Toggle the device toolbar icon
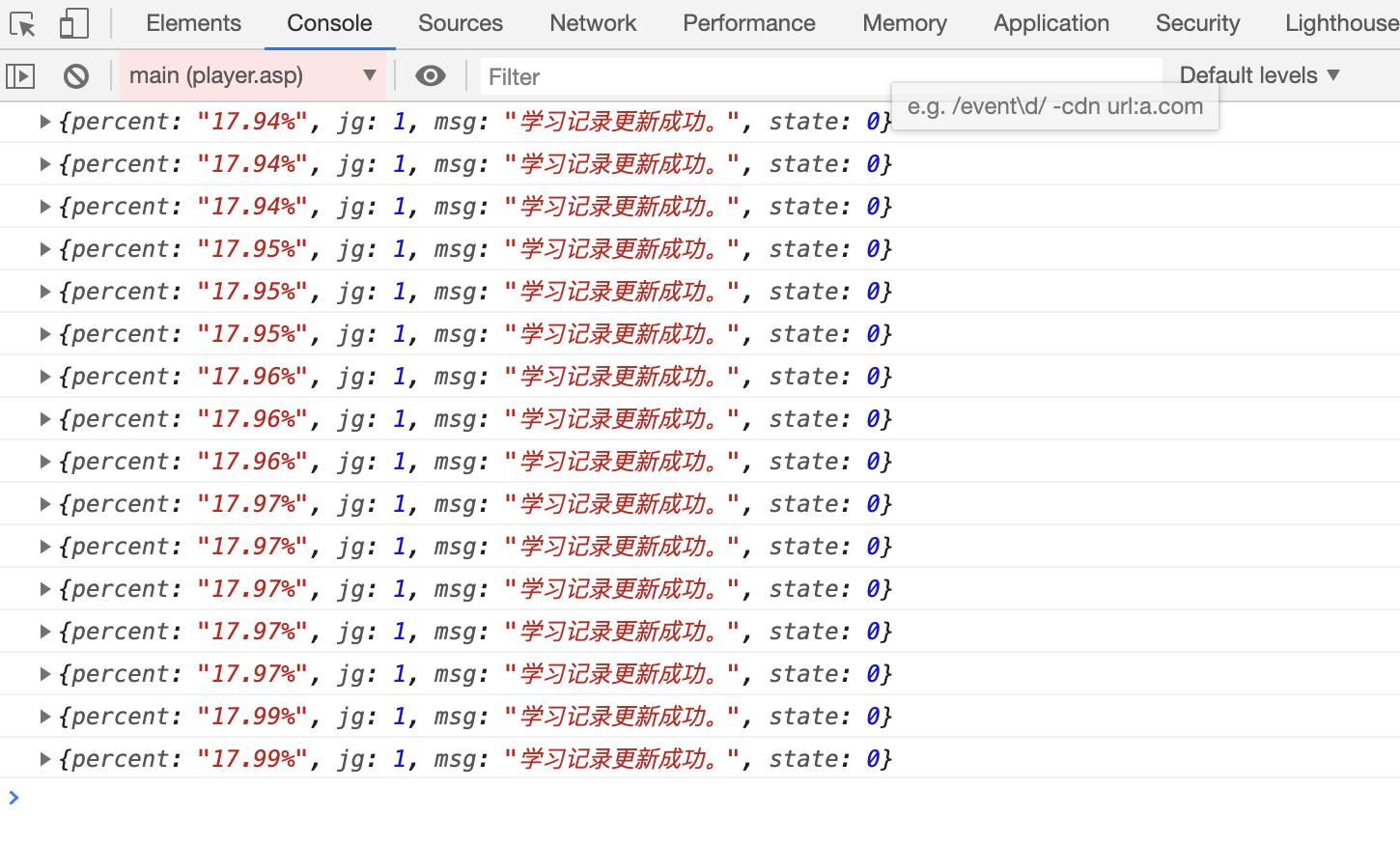1400x846 pixels. pyautogui.click(x=74, y=23)
